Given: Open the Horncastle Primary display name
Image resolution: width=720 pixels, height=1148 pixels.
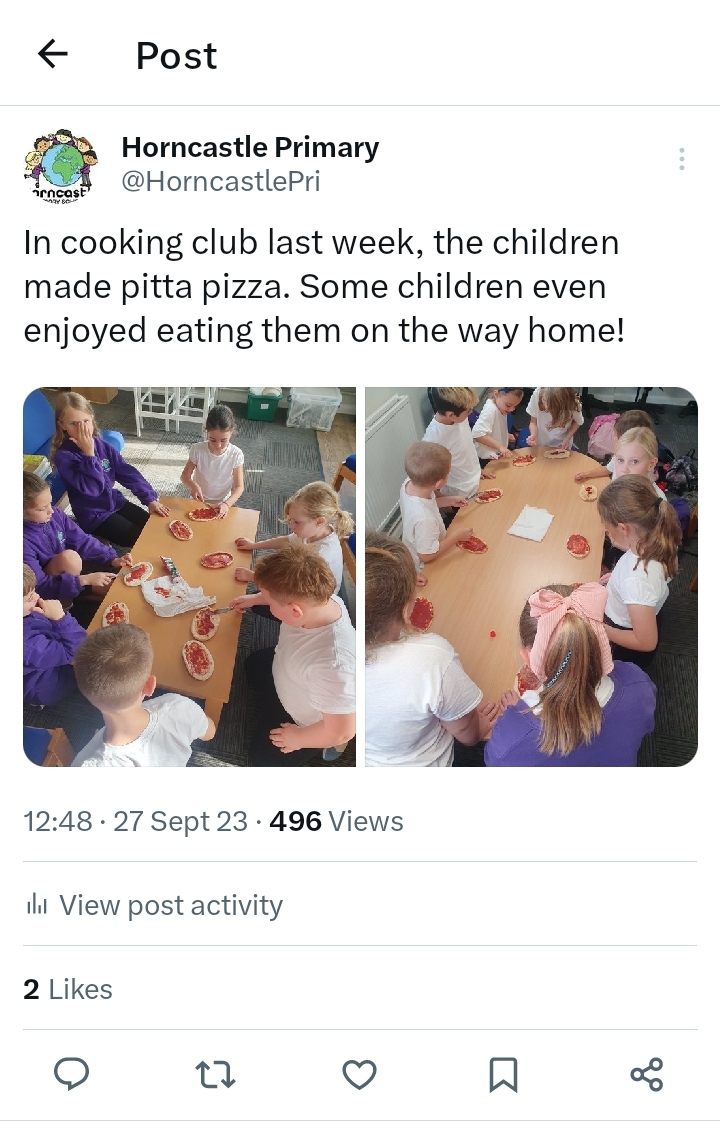Looking at the screenshot, I should pyautogui.click(x=250, y=147).
